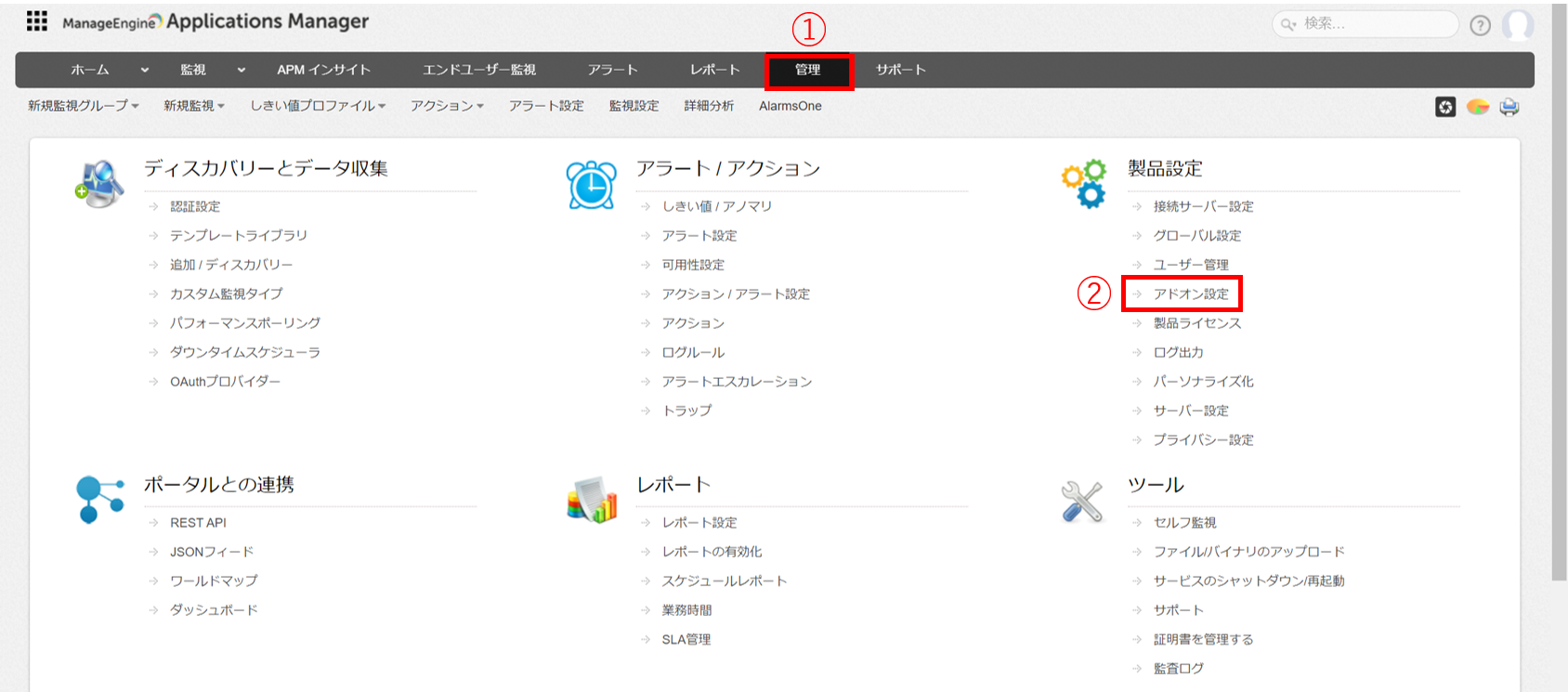
Task: Open the 認証設定 link
Action: [x=195, y=206]
